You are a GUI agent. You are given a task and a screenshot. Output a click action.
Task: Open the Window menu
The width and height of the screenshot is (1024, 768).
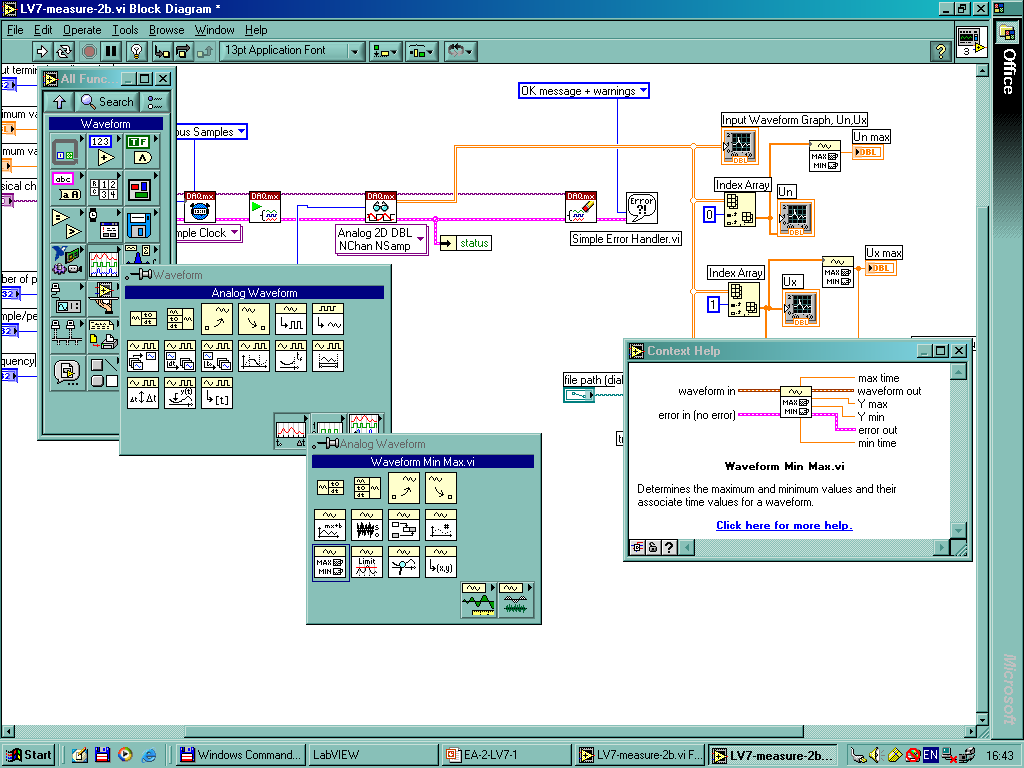214,30
